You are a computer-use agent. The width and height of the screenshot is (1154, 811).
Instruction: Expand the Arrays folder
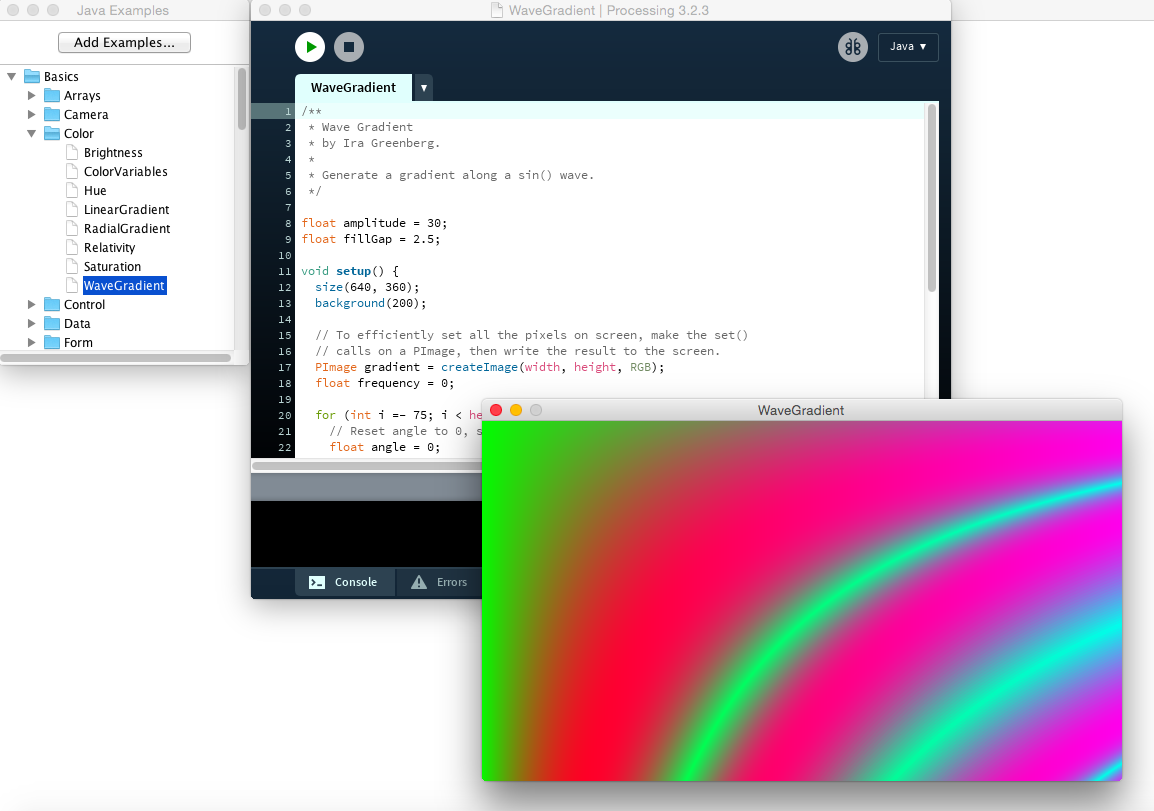[x=32, y=96]
